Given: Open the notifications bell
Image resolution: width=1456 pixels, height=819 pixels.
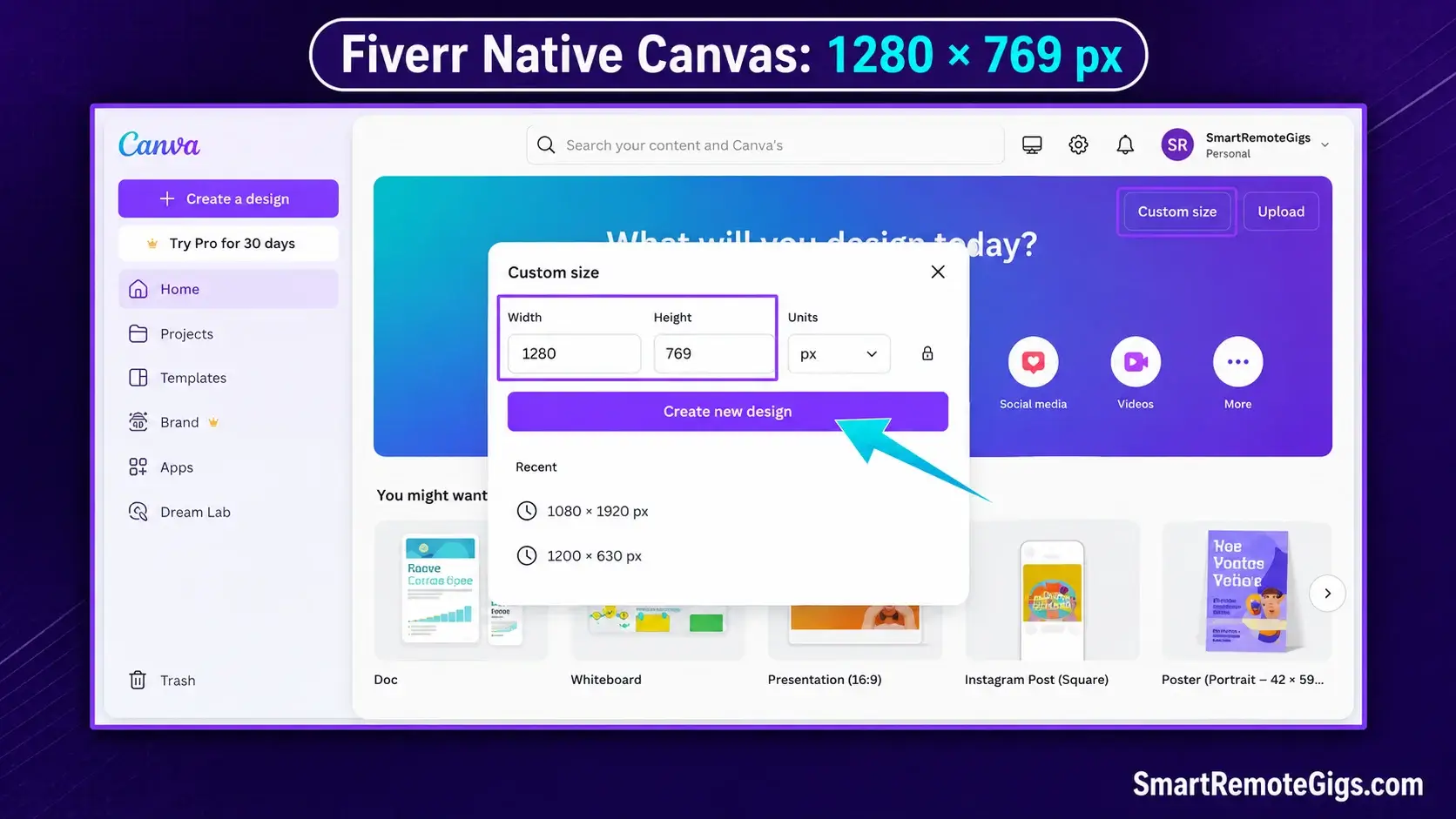Looking at the screenshot, I should click(1125, 144).
